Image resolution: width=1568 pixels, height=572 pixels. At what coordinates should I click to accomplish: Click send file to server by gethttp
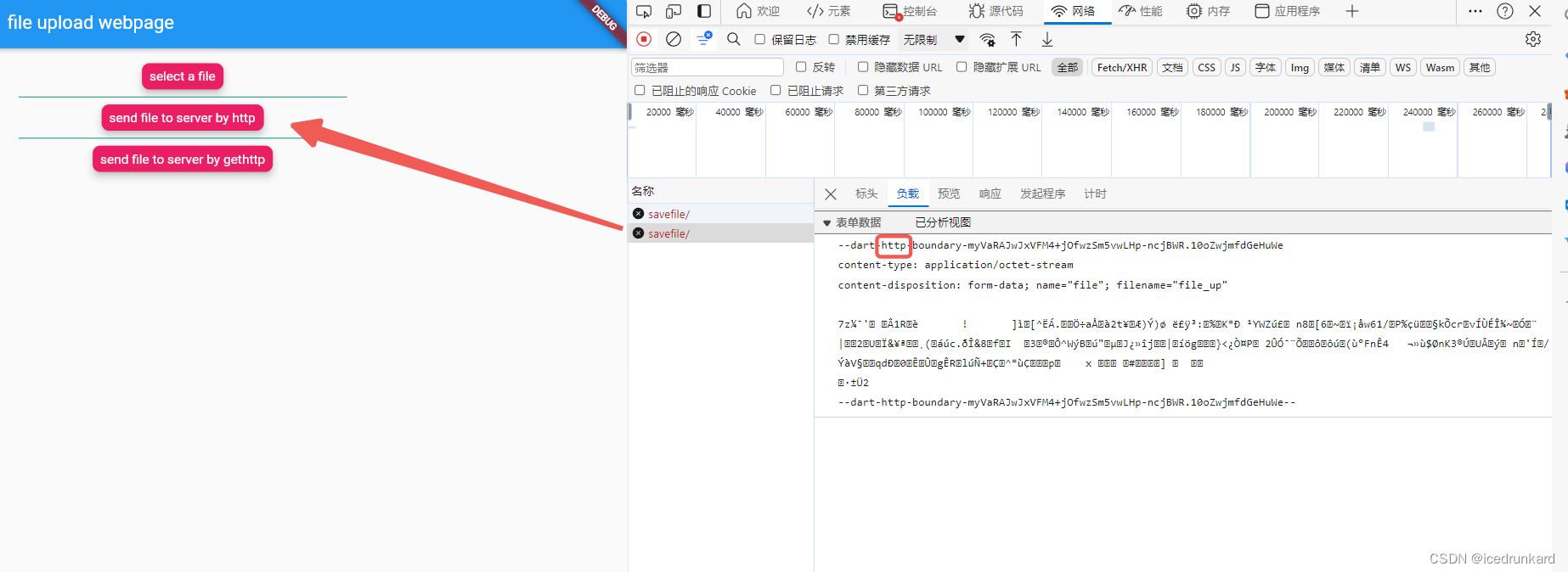pos(183,160)
